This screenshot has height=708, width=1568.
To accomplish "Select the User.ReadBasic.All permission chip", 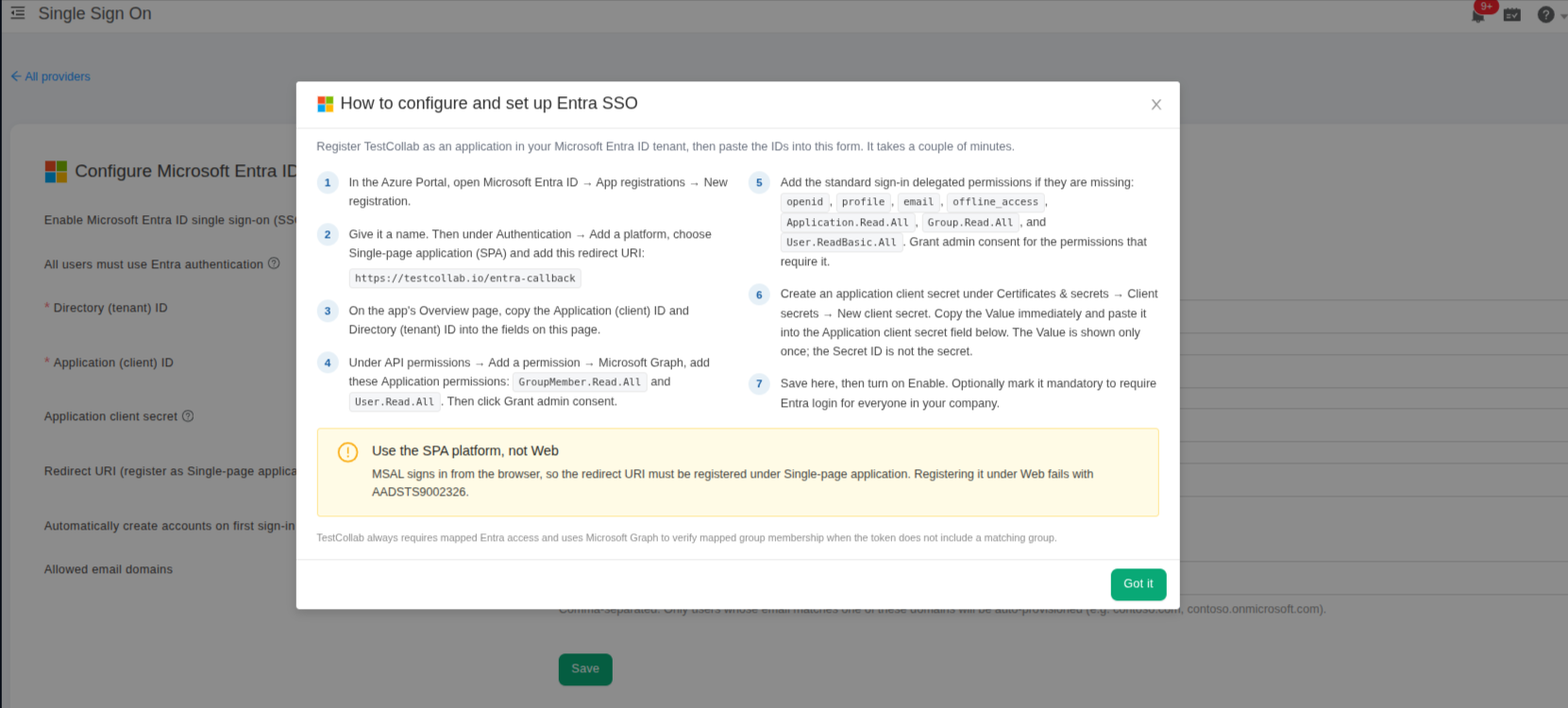I will [x=841, y=243].
